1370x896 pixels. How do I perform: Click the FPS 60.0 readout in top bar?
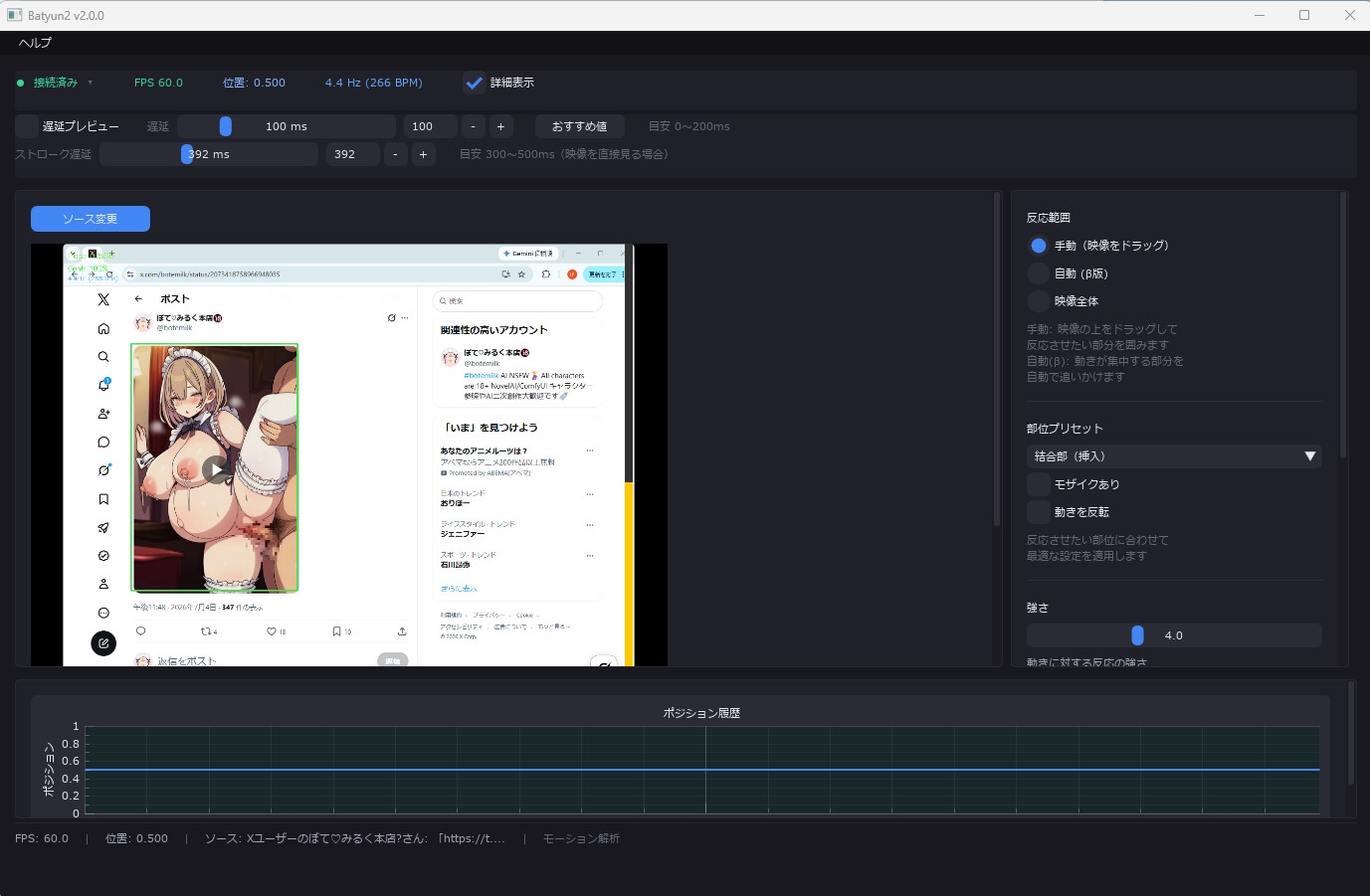[x=158, y=83]
